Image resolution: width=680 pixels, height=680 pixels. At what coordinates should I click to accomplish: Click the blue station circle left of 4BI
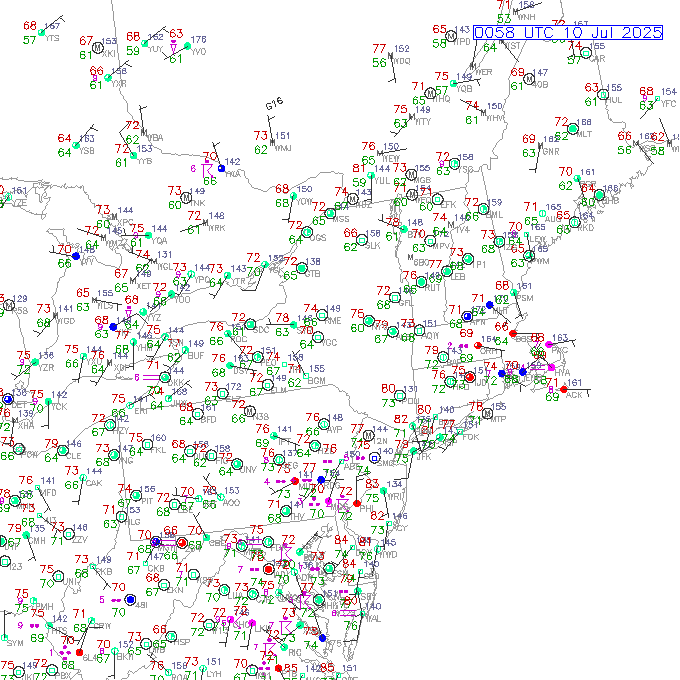click(x=130, y=600)
